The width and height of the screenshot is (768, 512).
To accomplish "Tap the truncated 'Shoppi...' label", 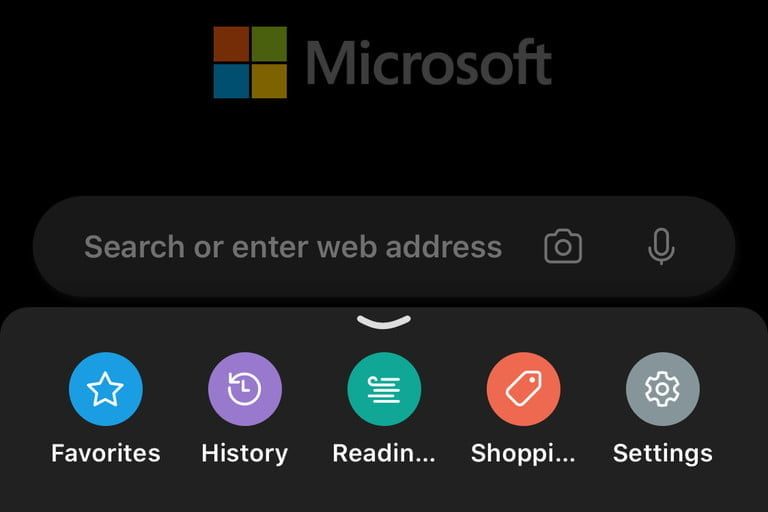I will click(523, 454).
